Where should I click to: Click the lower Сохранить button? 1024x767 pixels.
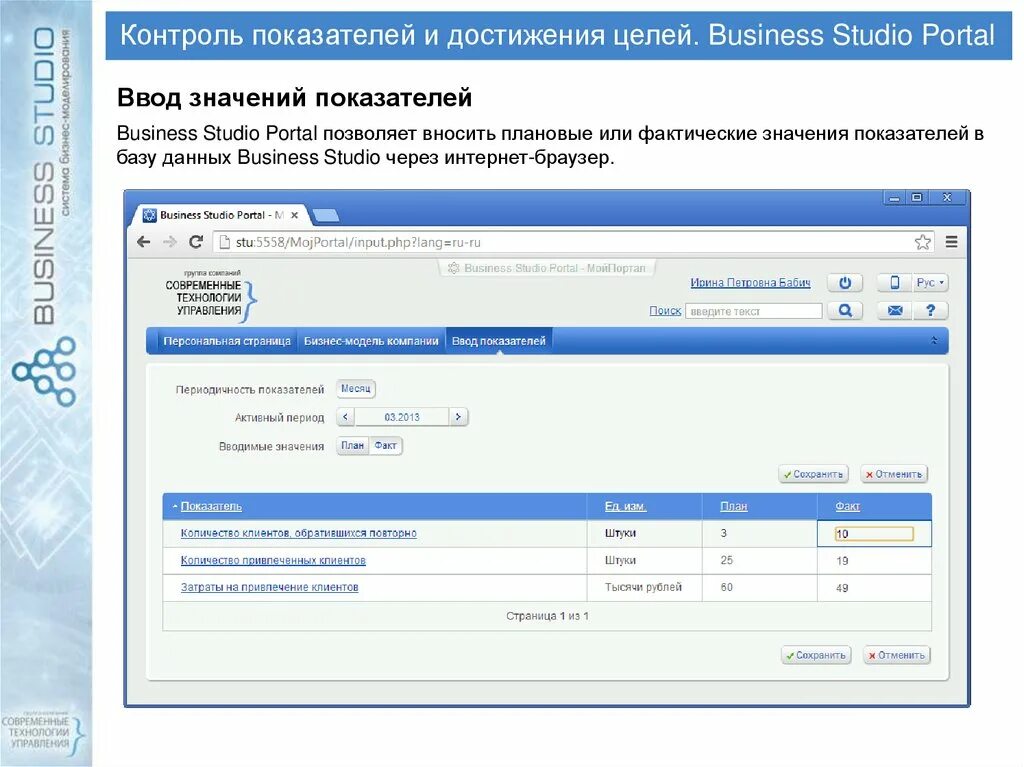point(816,655)
